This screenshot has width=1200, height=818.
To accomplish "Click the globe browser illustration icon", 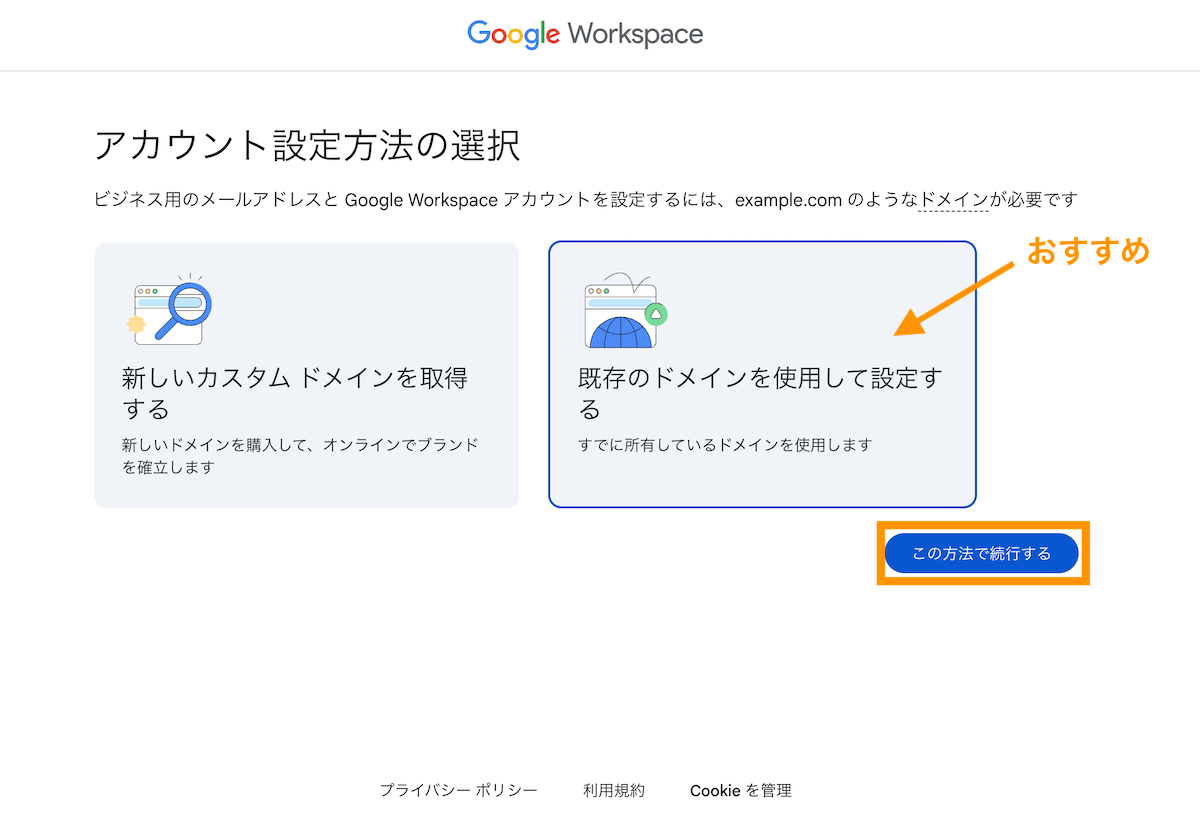I will (625, 309).
